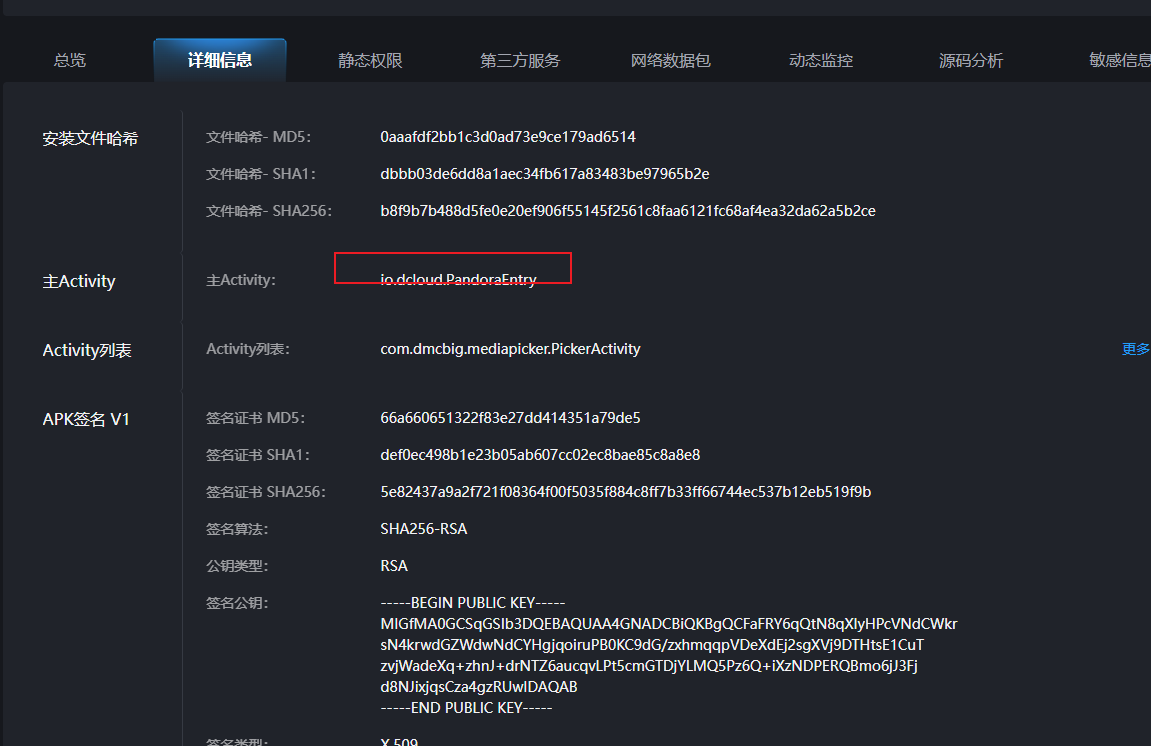Open the 源码分析 tab
This screenshot has width=1151, height=746.
[970, 61]
